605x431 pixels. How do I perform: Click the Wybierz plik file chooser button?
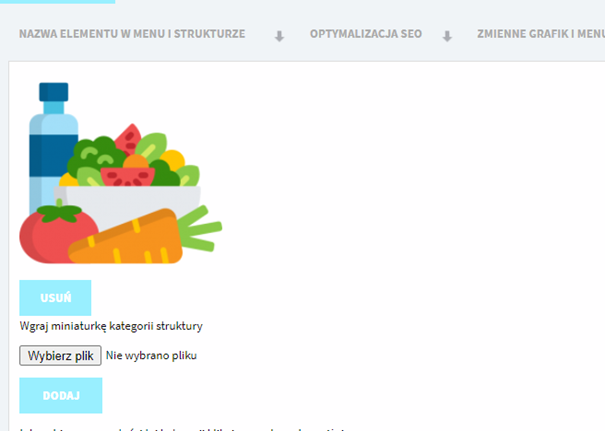pos(60,355)
